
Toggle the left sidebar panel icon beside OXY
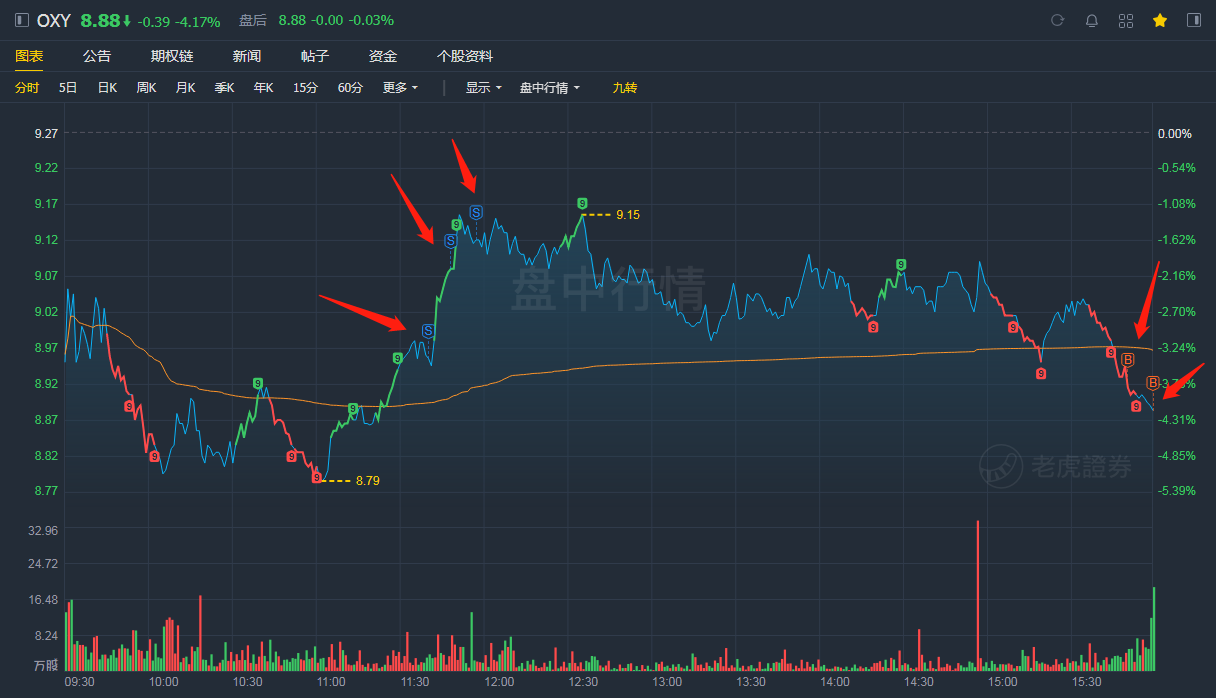(x=21, y=20)
